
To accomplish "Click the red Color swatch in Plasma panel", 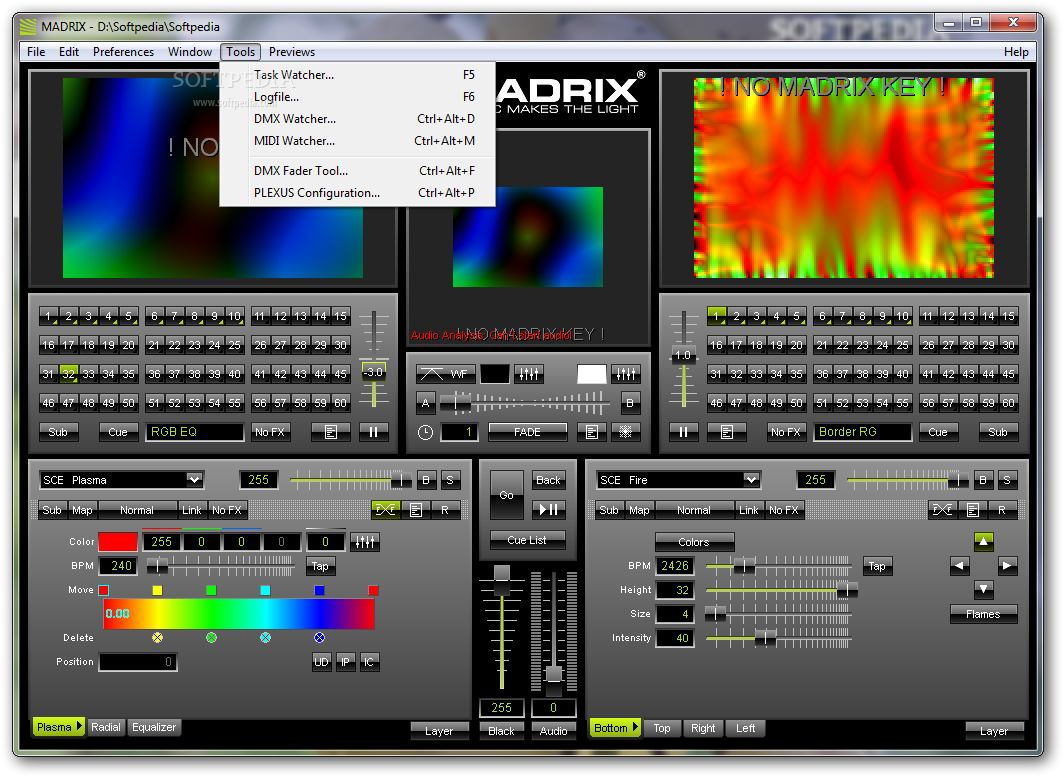I will pos(118,542).
